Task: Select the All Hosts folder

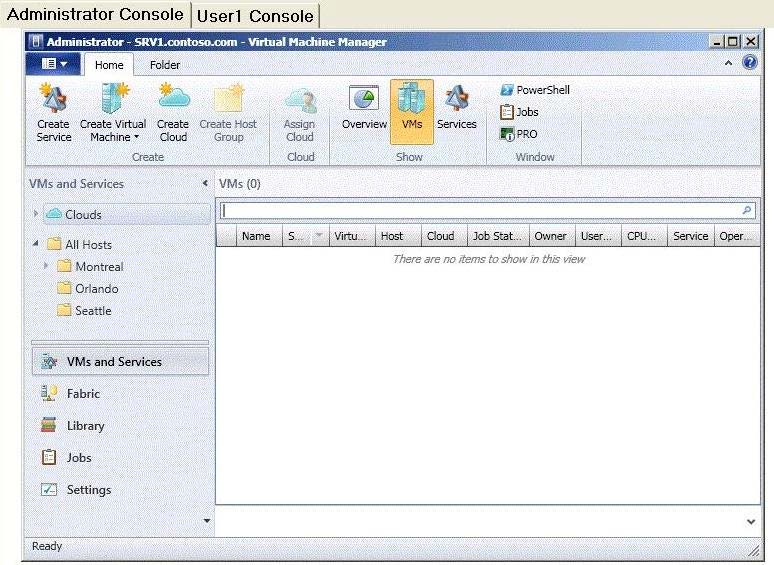Action: (x=79, y=244)
